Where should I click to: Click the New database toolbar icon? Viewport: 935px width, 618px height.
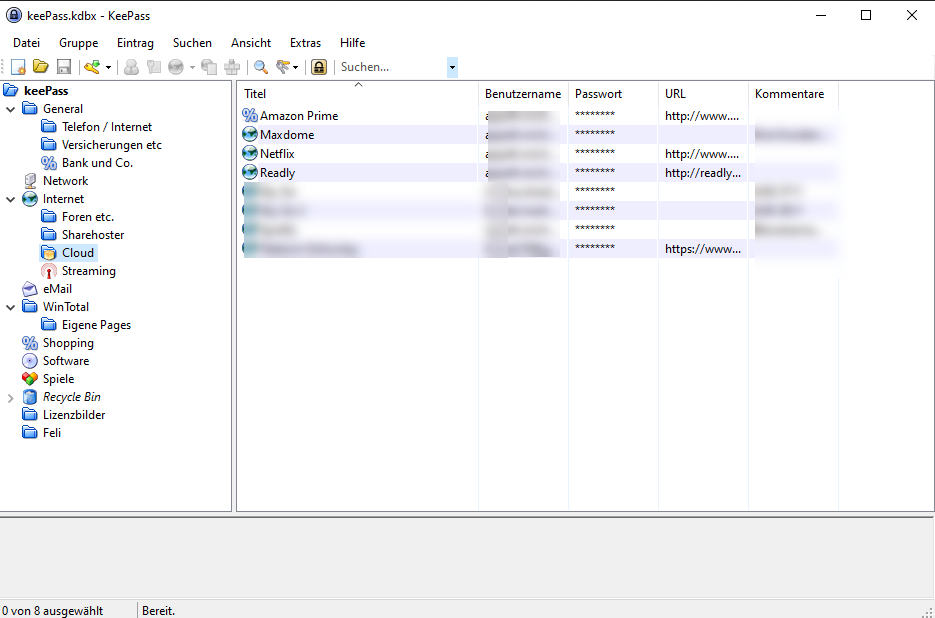pos(18,67)
